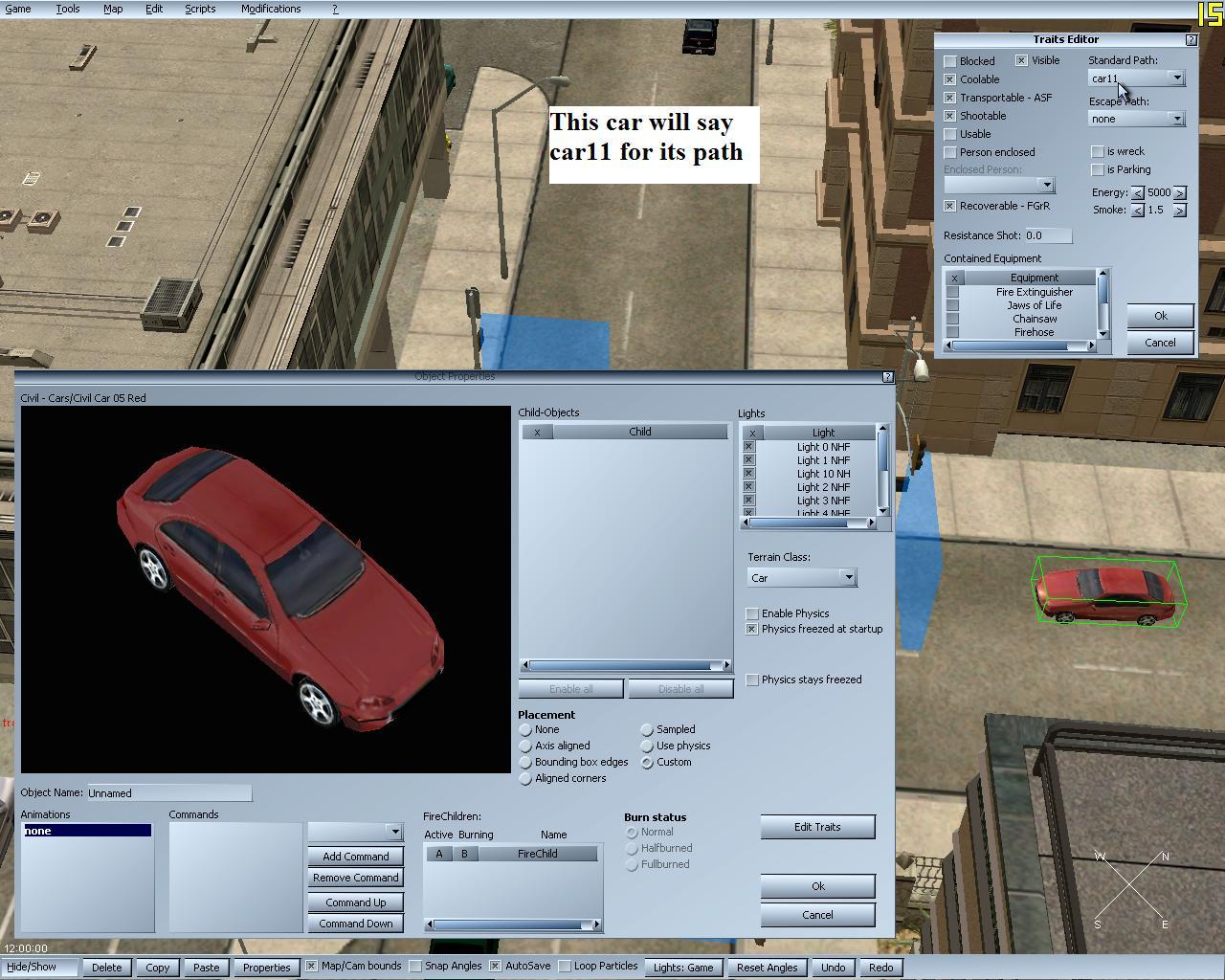Image resolution: width=1225 pixels, height=980 pixels.
Task: Select Use physics placement
Action: (x=647, y=746)
